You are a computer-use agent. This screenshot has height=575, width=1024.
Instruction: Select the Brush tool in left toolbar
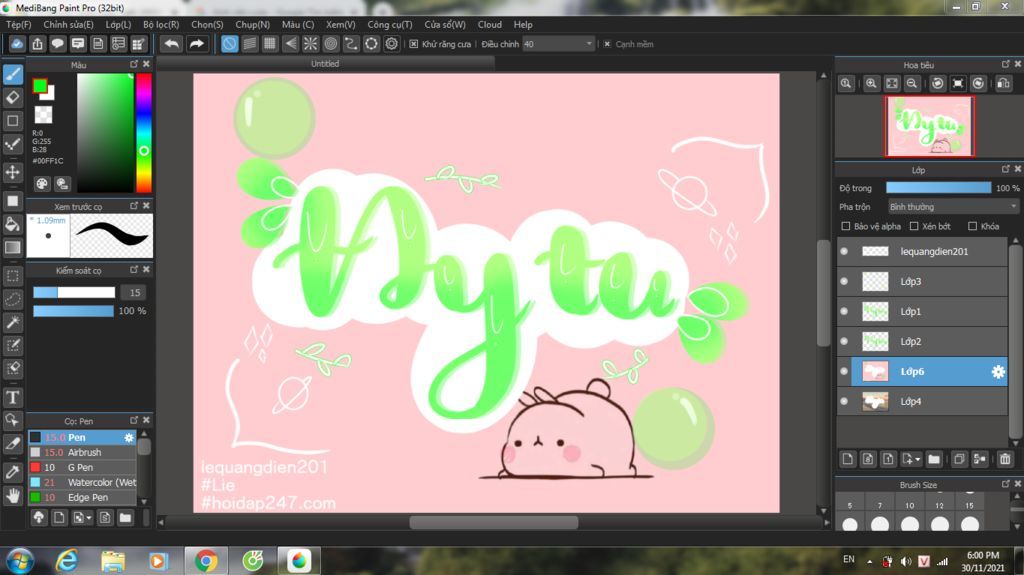click(12, 74)
